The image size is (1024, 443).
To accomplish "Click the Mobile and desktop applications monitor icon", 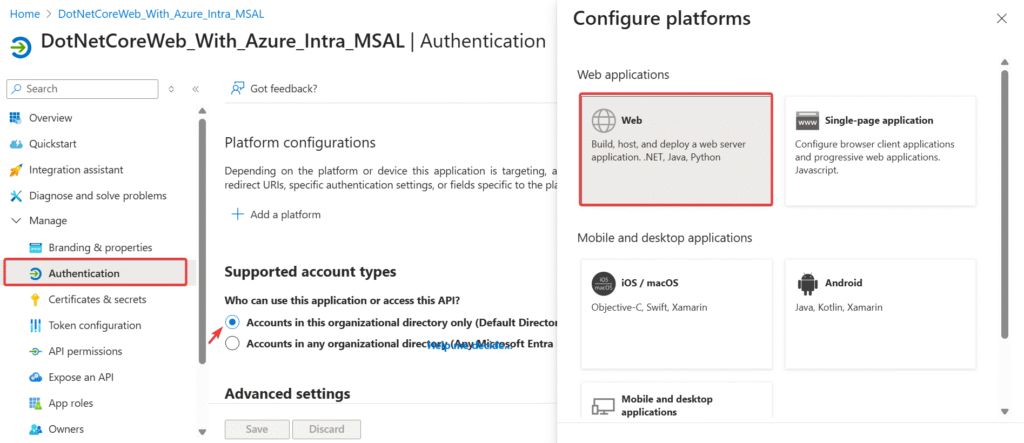I will tap(603, 406).
